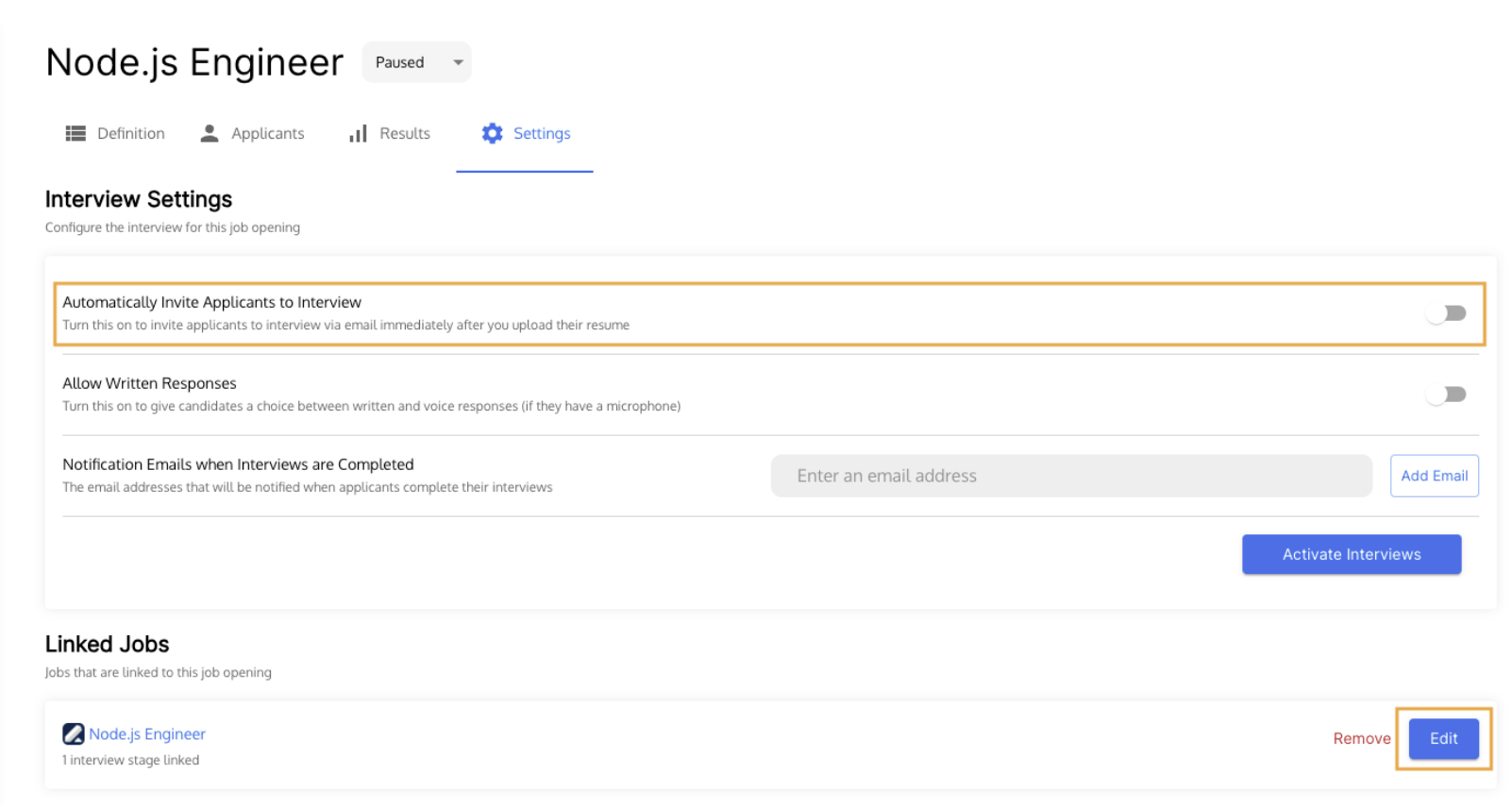1512x806 pixels.
Task: Open the Paused status dropdown
Action: tap(416, 62)
